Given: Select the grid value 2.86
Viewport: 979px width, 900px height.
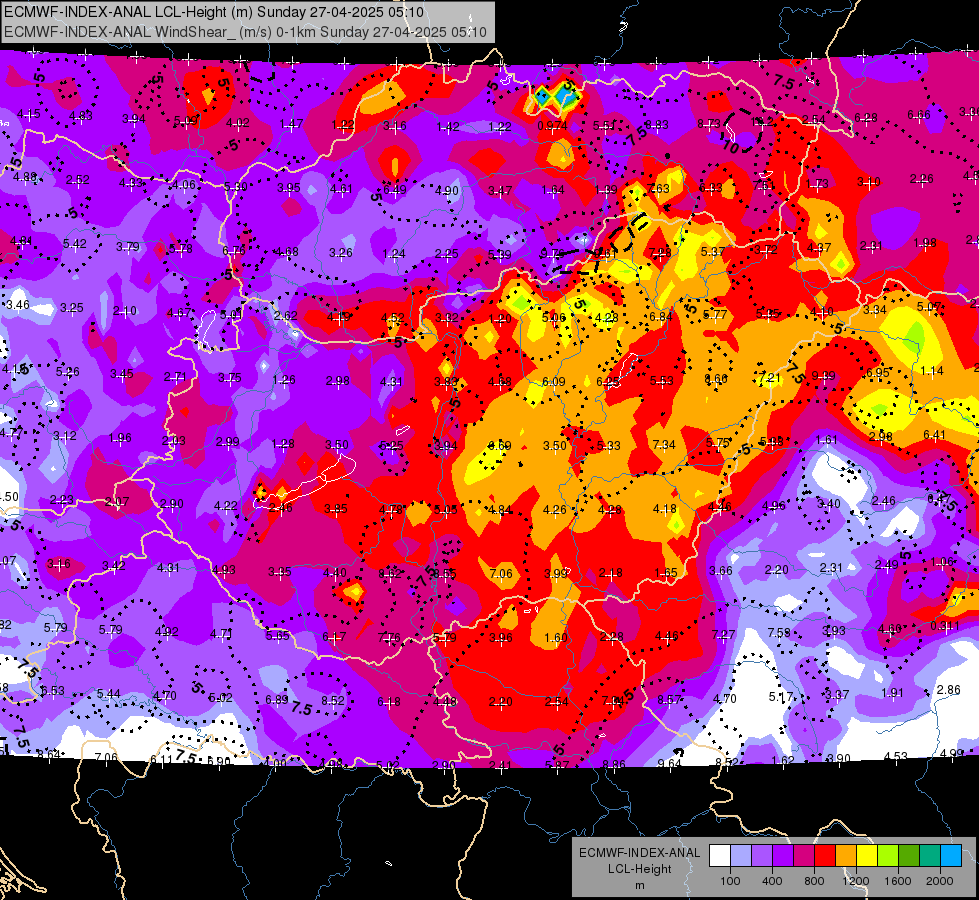Looking at the screenshot, I should pos(948,690).
